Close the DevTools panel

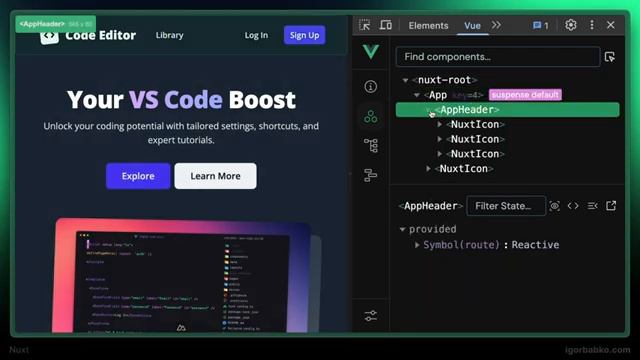pyautogui.click(x=611, y=25)
